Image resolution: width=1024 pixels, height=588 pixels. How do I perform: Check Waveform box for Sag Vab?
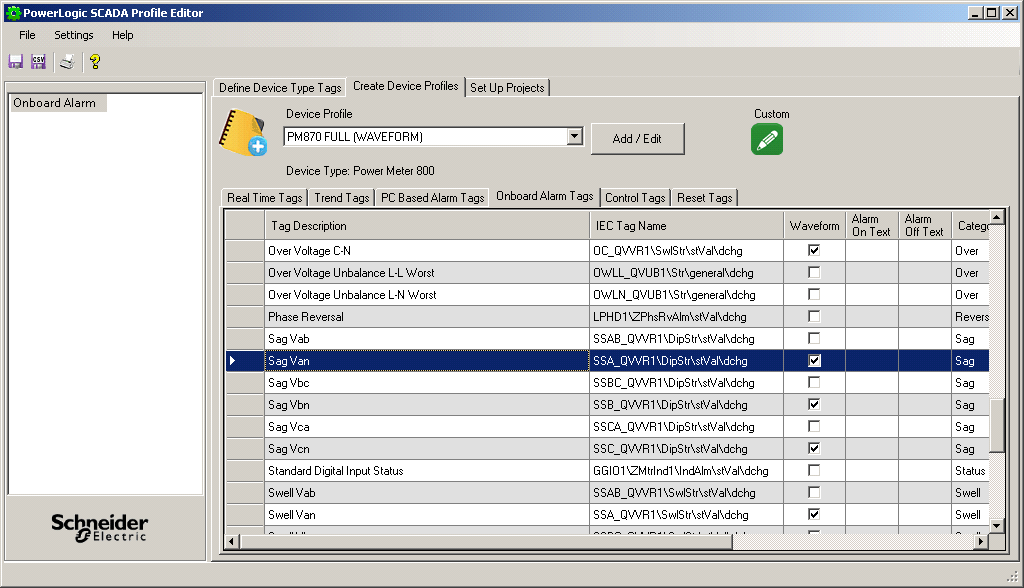[x=814, y=338]
